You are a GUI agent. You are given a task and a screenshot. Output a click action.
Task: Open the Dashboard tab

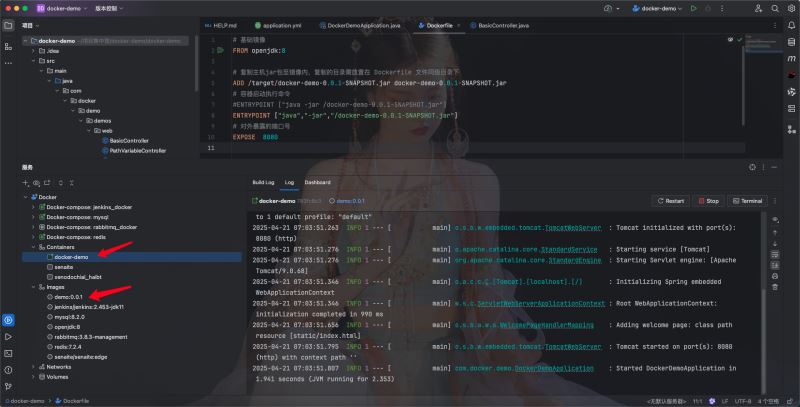pos(317,183)
